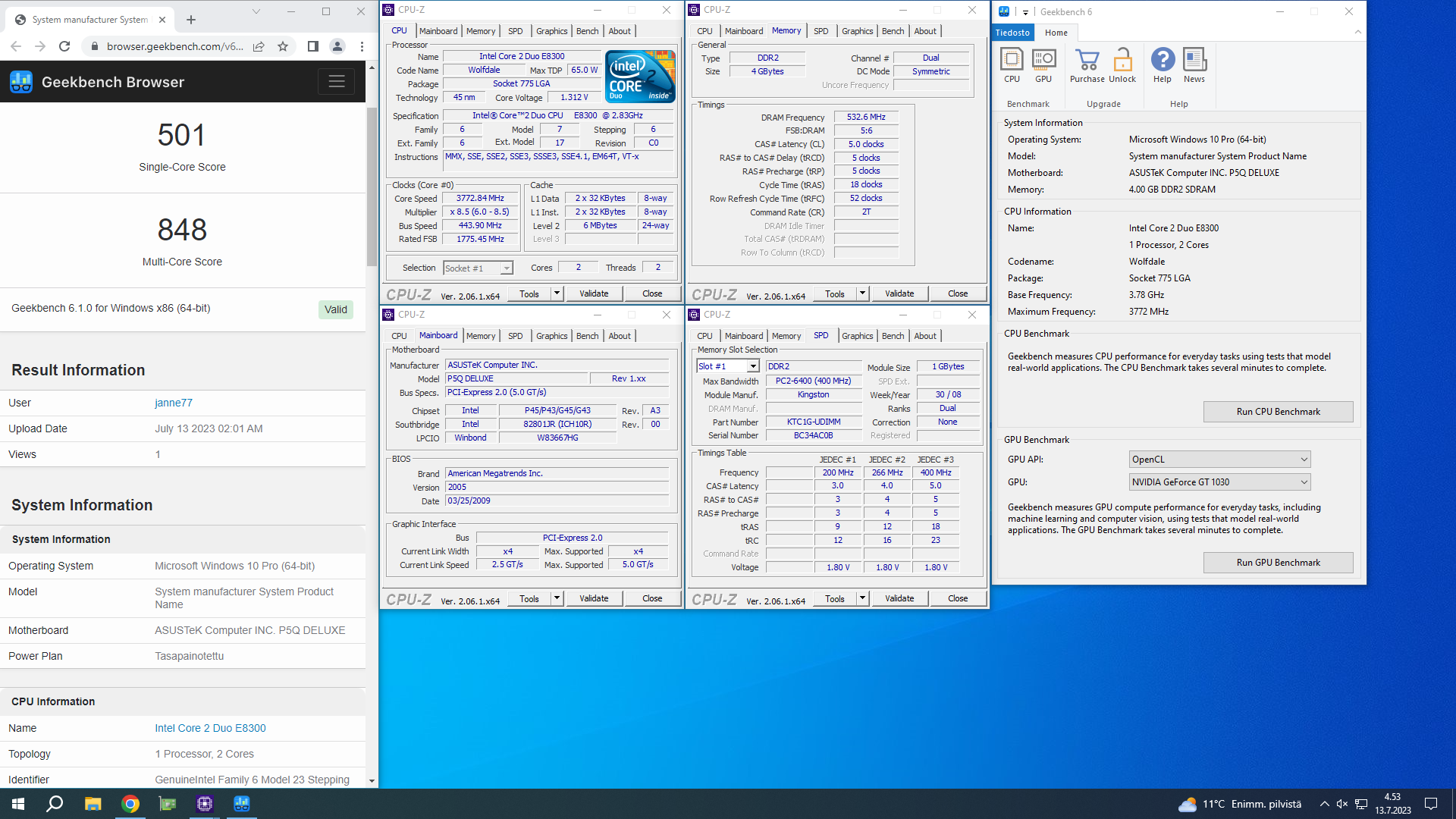Open Chrome three-dot menu
Viewport: 1456px width, 819px height.
pyautogui.click(x=362, y=46)
